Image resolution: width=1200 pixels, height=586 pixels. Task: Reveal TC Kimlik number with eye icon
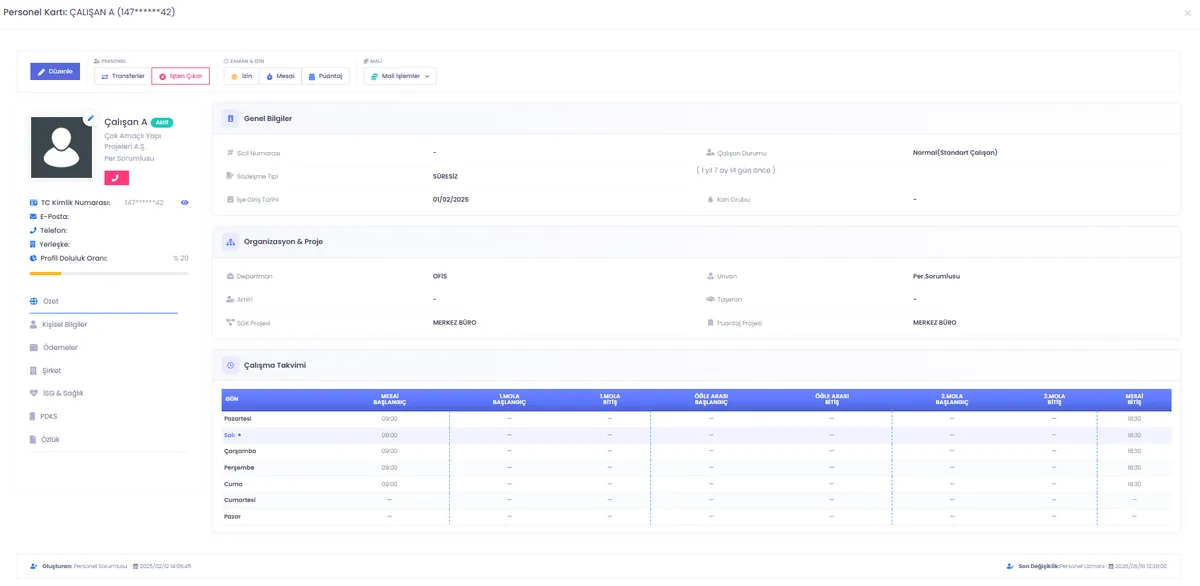point(184,202)
